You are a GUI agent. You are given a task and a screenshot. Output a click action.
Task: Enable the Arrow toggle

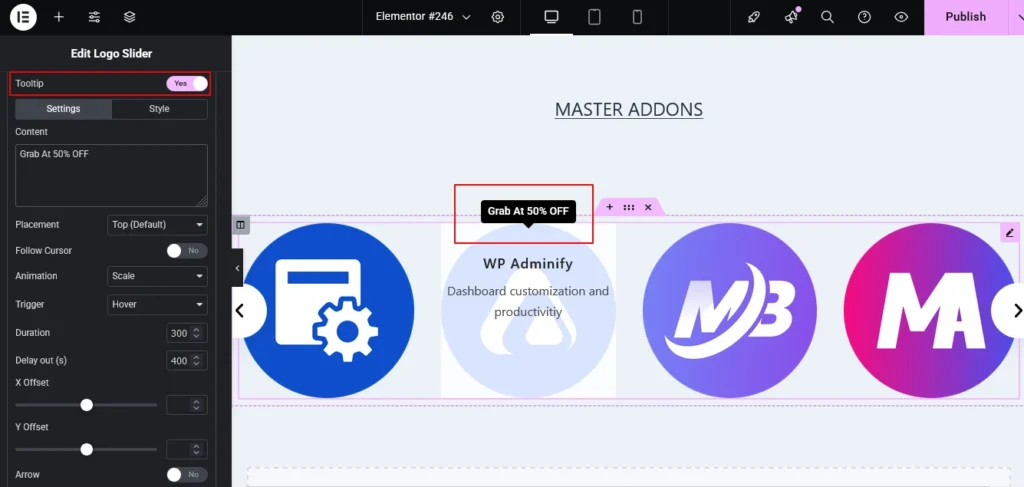(x=187, y=475)
